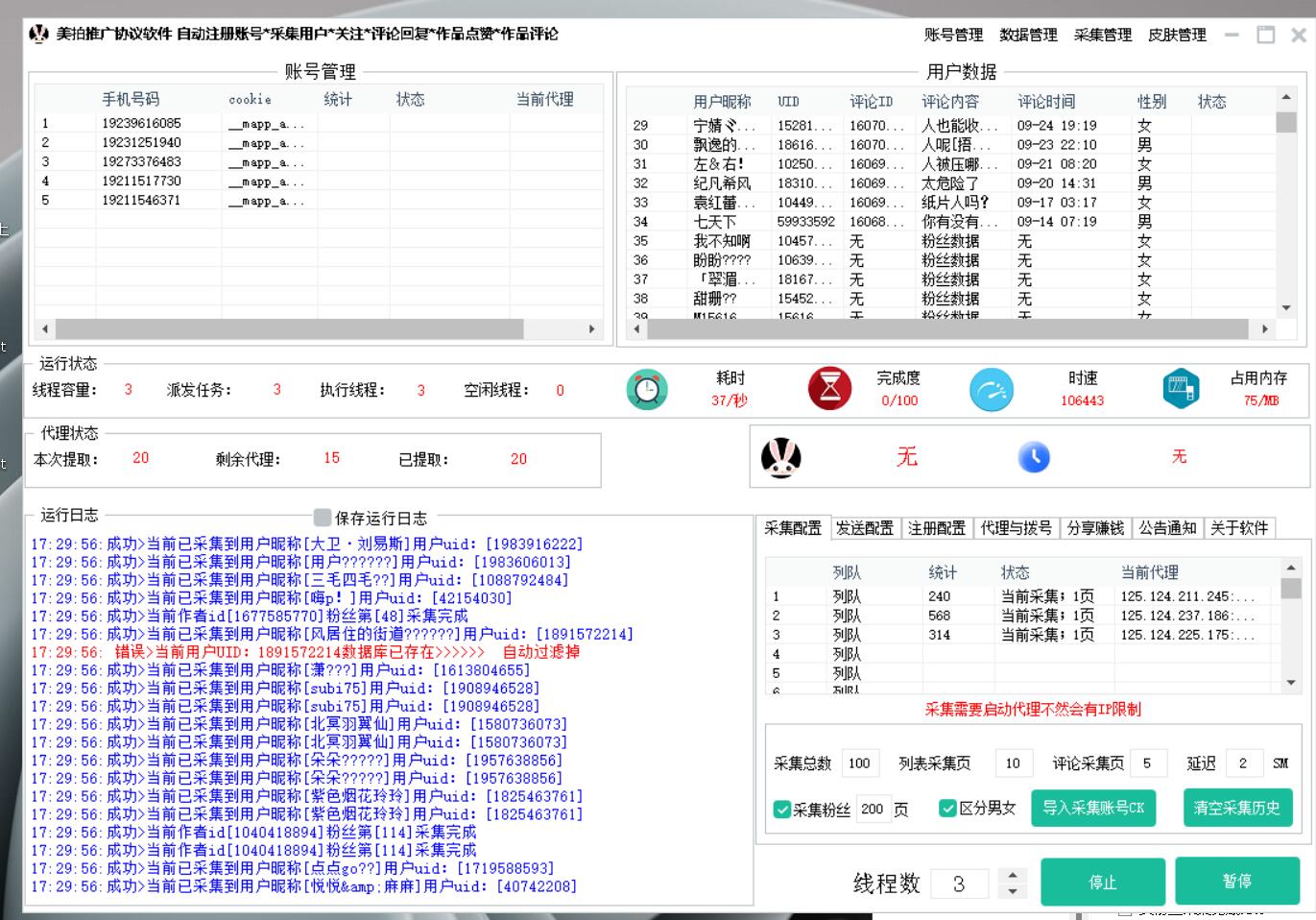Click the red hourglass 完成度 icon
Viewport: 1316px width, 920px height.
(x=829, y=389)
